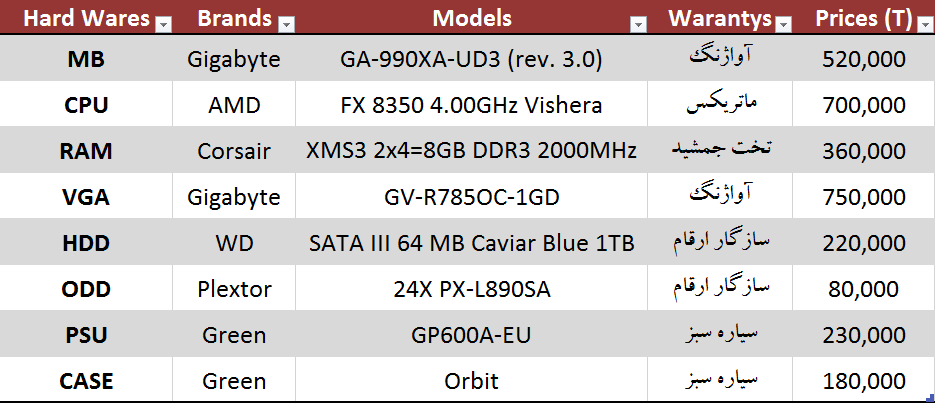Expand the Brands column filter
The image size is (935, 403).
pos(286,23)
